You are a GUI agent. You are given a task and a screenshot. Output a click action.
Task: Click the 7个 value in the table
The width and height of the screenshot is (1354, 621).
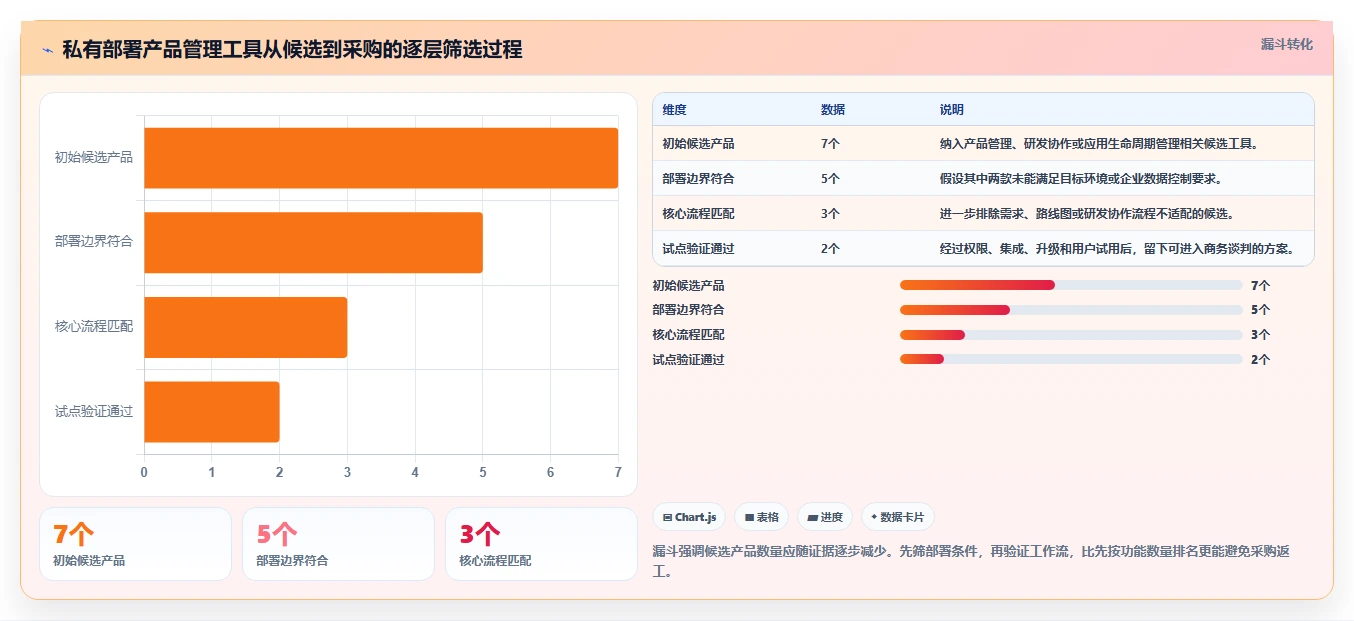(x=830, y=144)
